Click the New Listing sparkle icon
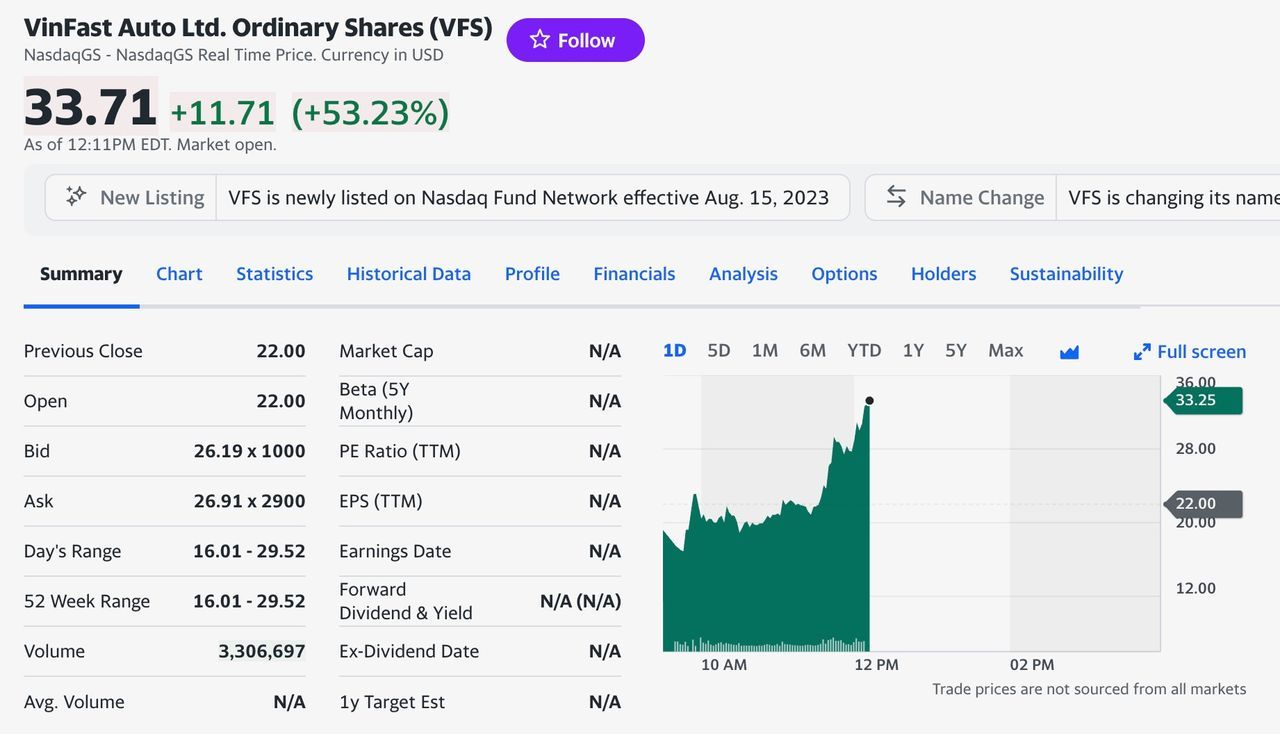The height and width of the screenshot is (734, 1280). [x=76, y=197]
